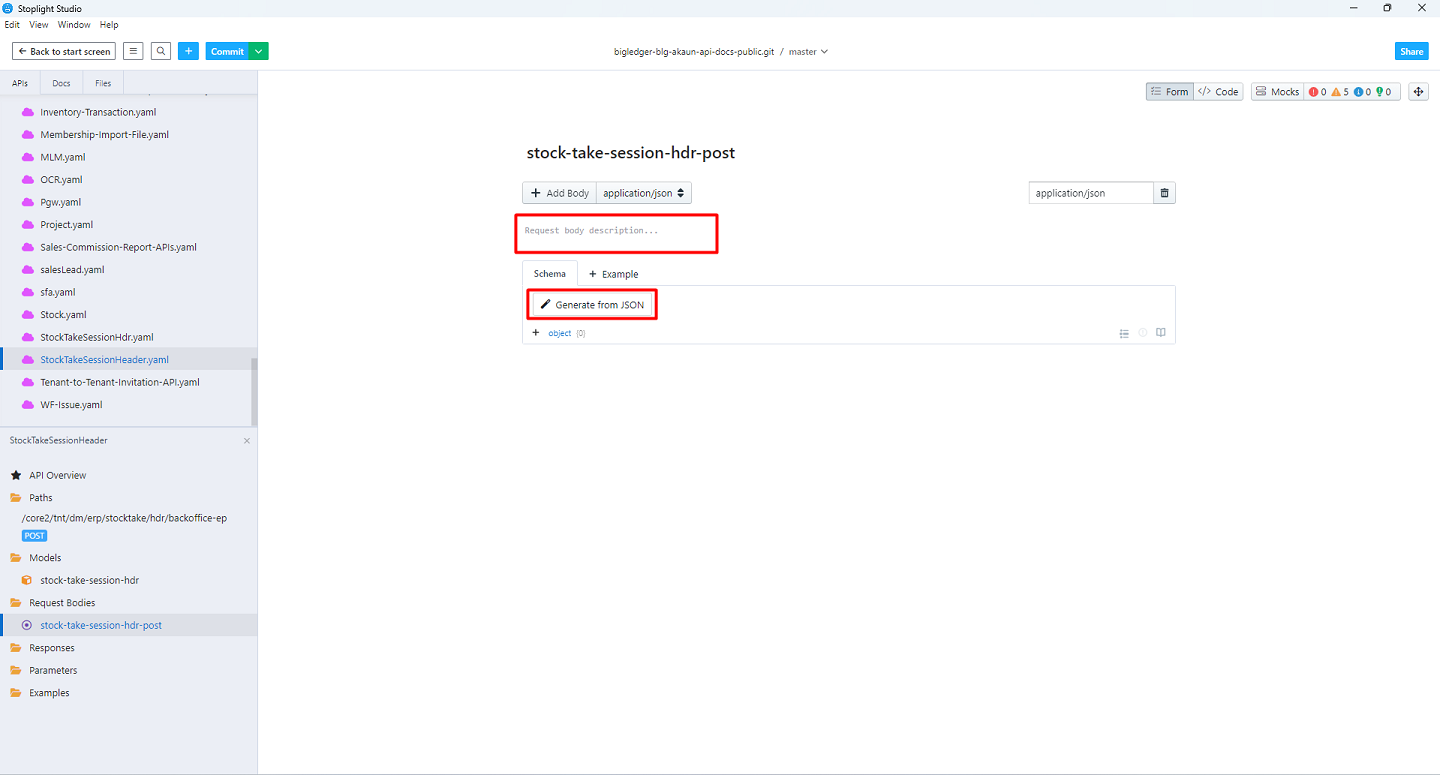Open the Window menu

[74, 25]
